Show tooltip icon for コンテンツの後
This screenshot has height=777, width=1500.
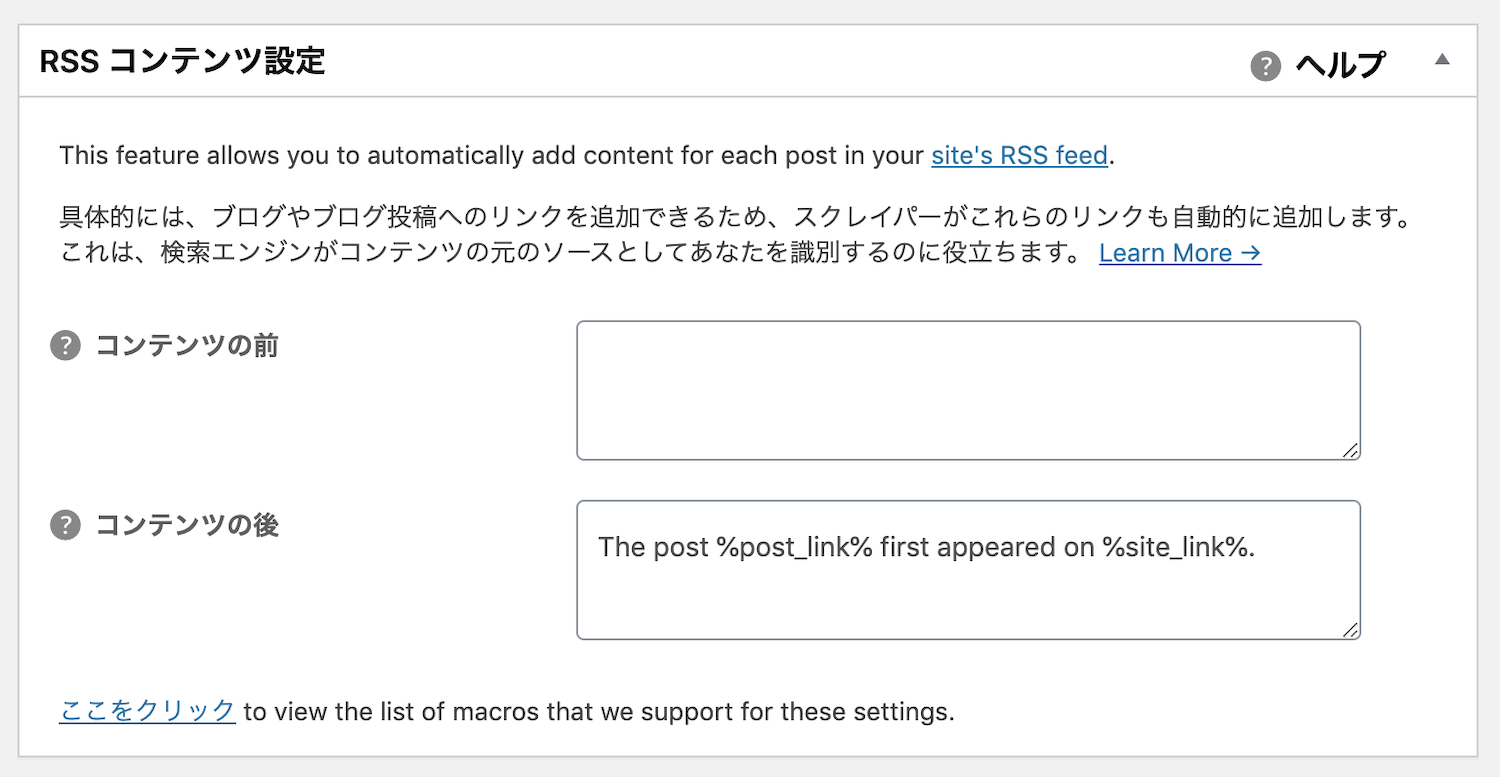click(x=65, y=525)
